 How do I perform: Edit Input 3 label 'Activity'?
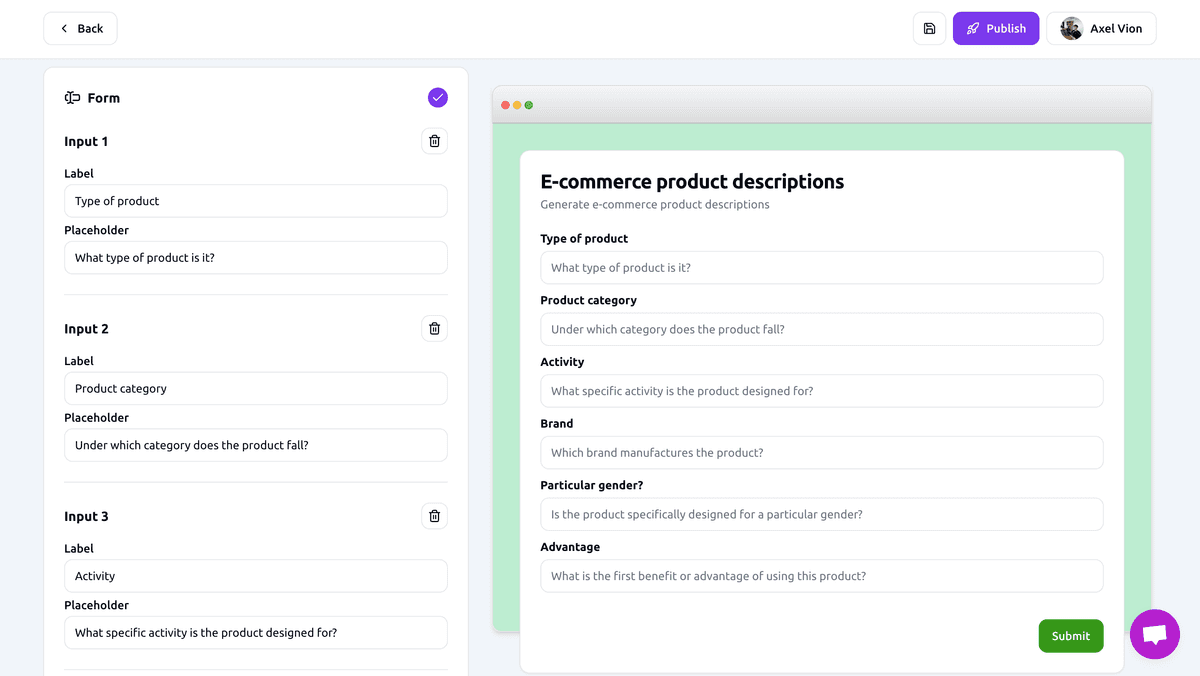[x=255, y=576]
